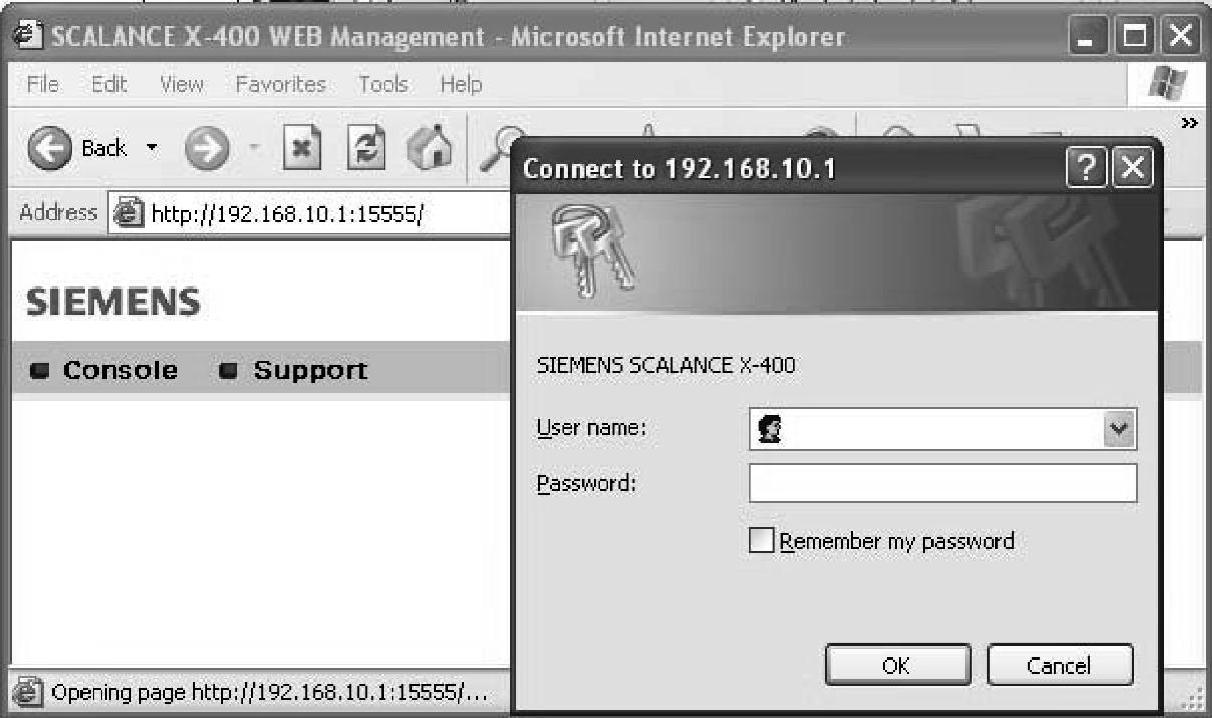
Task: Click the status bar page icon
Action: coord(29,693)
